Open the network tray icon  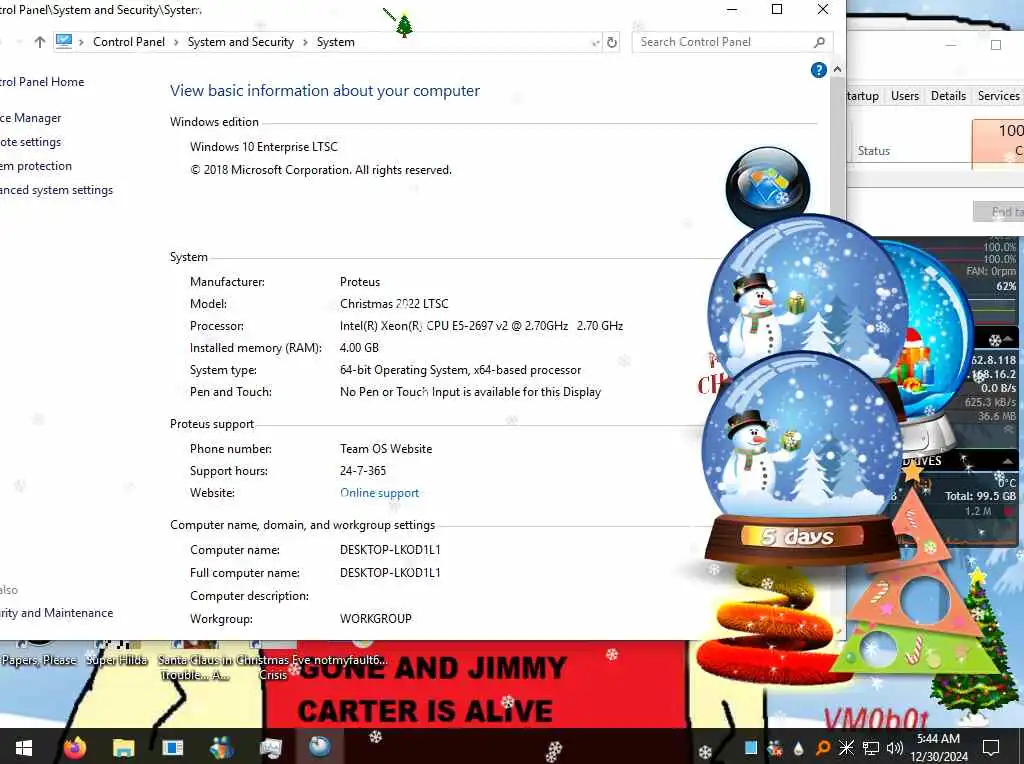tap(871, 748)
